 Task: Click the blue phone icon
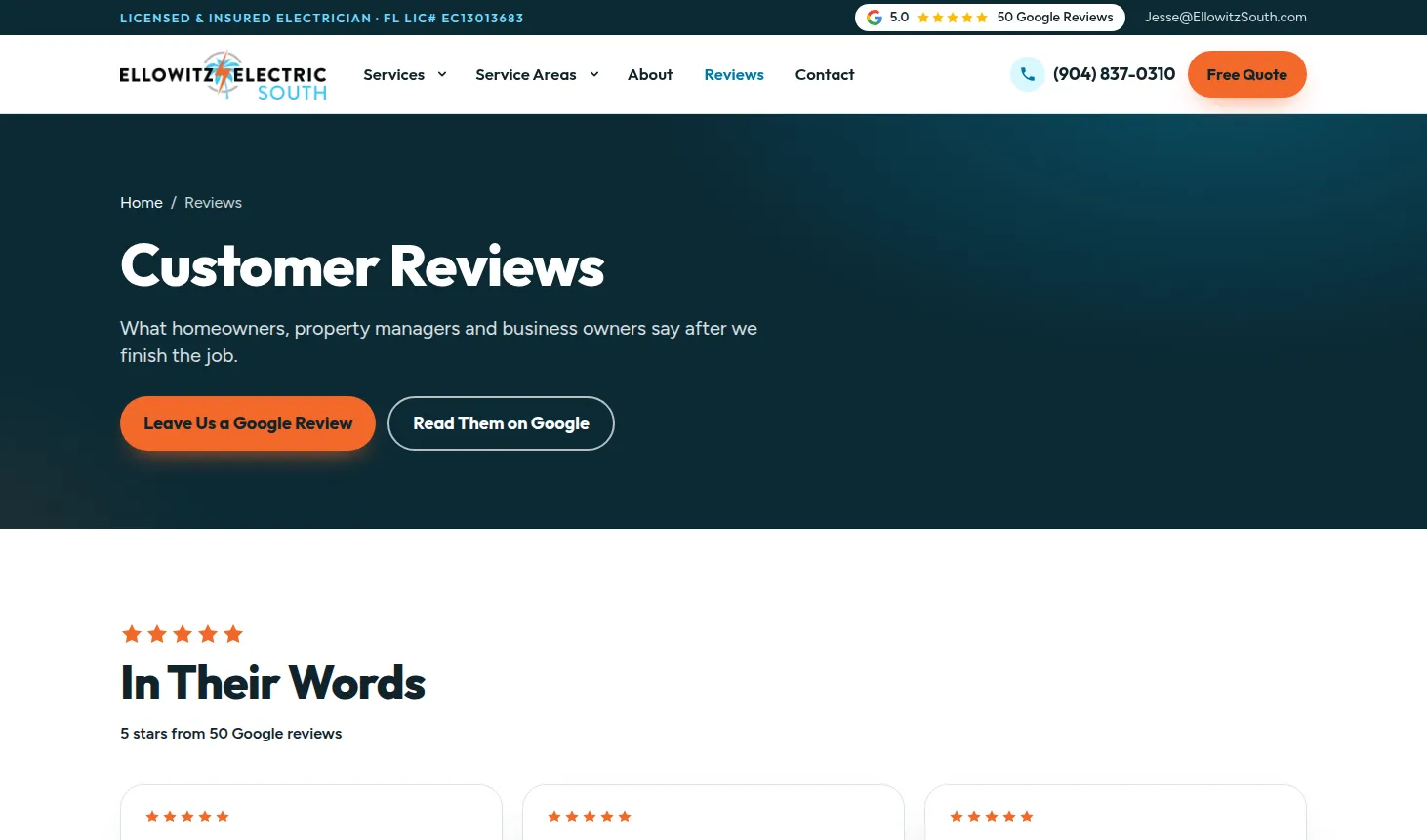[1028, 74]
